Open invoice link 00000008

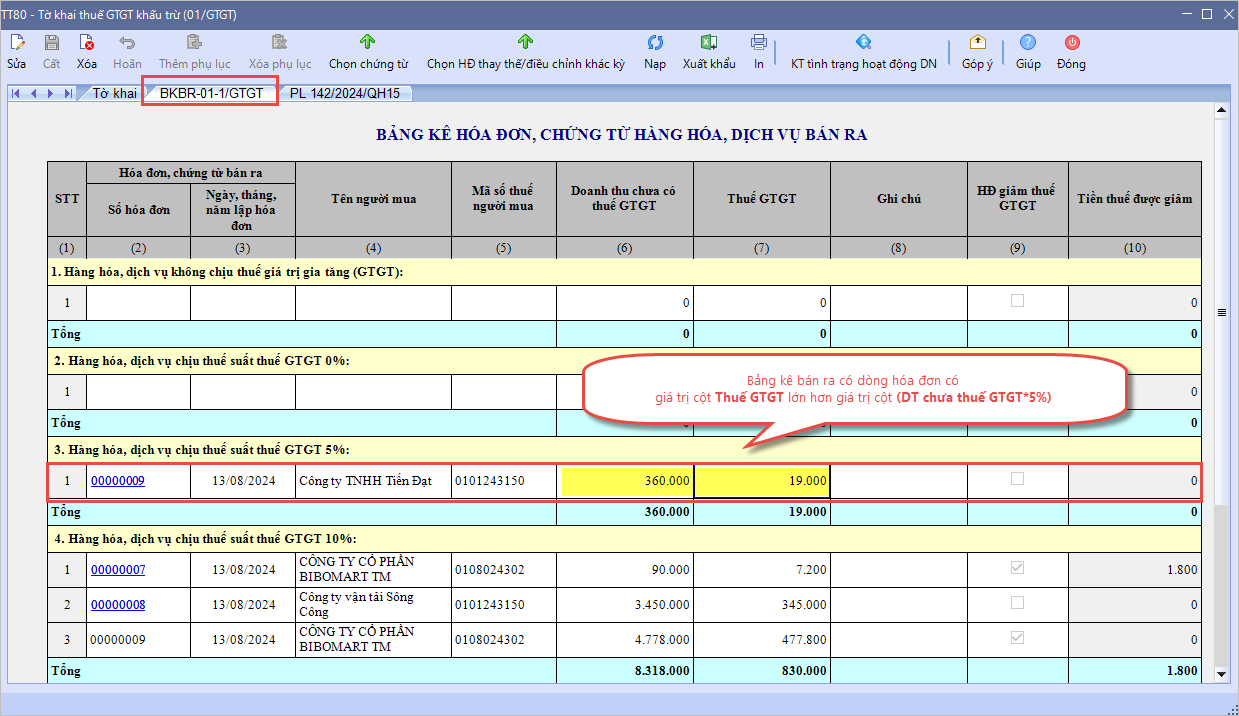click(x=118, y=605)
